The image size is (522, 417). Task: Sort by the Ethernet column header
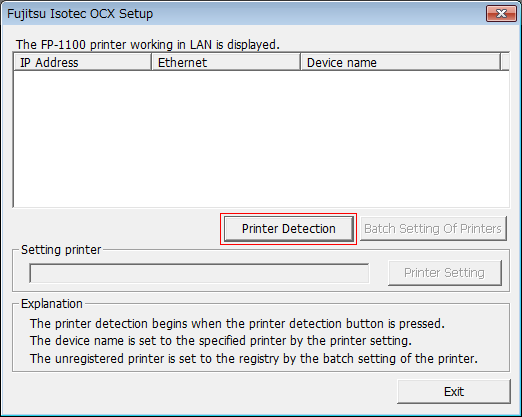[226, 62]
